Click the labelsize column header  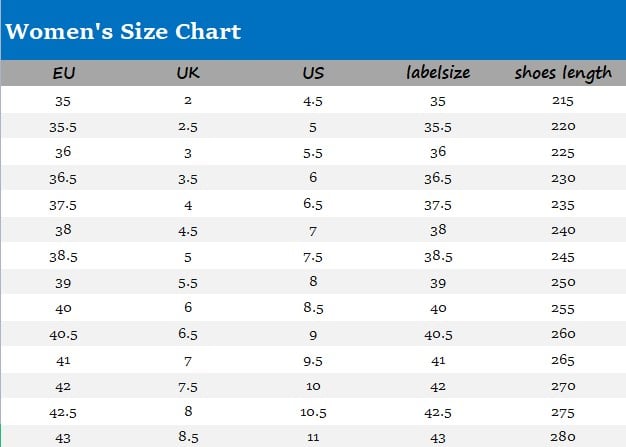[437, 73]
